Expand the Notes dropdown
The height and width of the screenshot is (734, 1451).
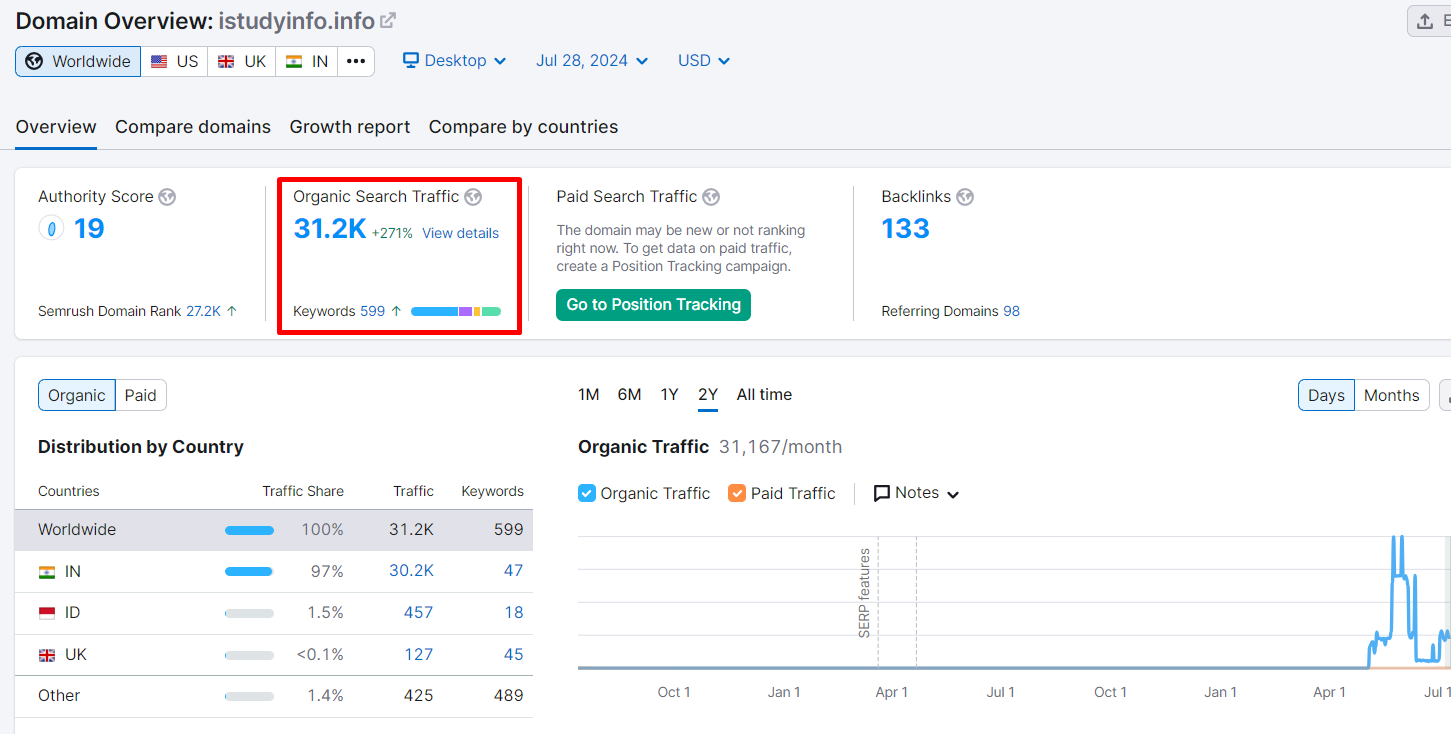click(917, 493)
